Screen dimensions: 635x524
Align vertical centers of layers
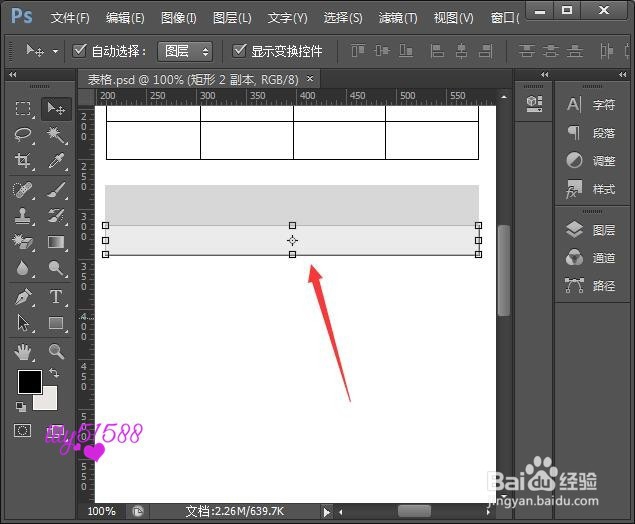tap(382, 51)
